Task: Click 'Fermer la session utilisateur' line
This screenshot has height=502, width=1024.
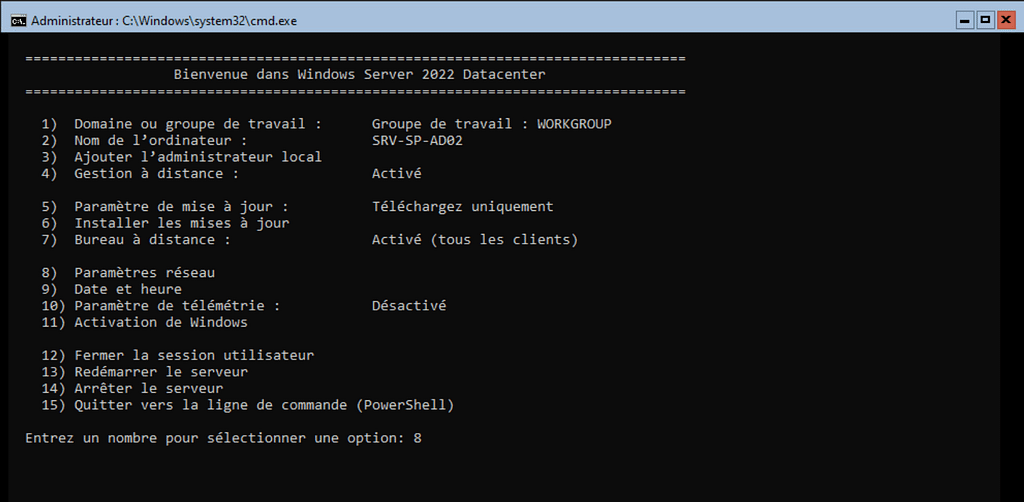Action: tap(193, 355)
